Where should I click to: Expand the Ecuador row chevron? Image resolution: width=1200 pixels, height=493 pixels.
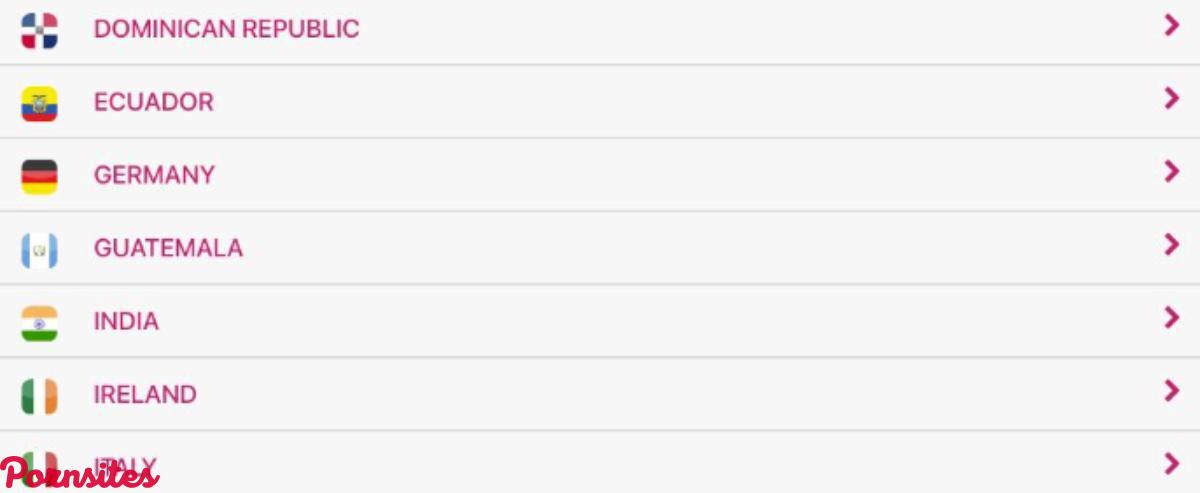(x=1172, y=99)
